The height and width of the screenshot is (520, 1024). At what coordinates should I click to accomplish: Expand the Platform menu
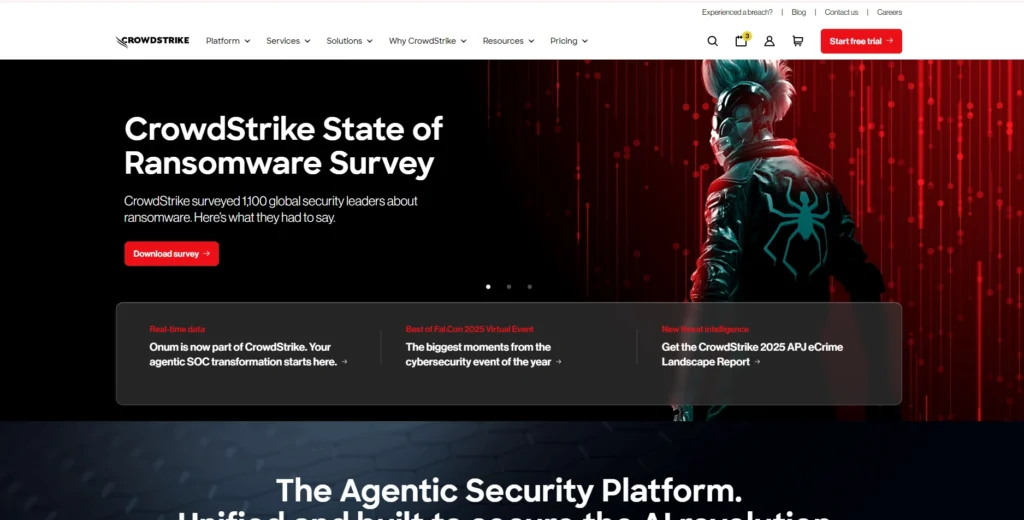228,41
